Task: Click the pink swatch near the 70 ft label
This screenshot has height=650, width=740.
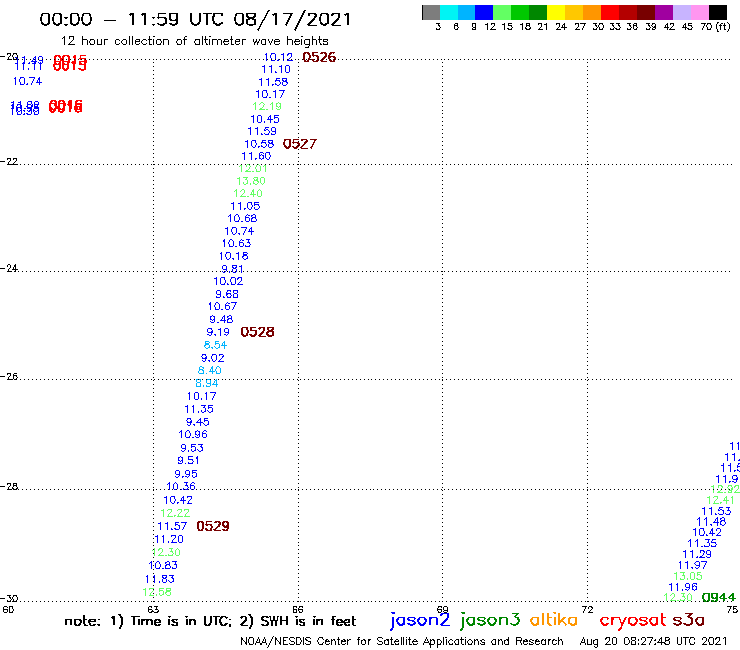Action: [700, 12]
